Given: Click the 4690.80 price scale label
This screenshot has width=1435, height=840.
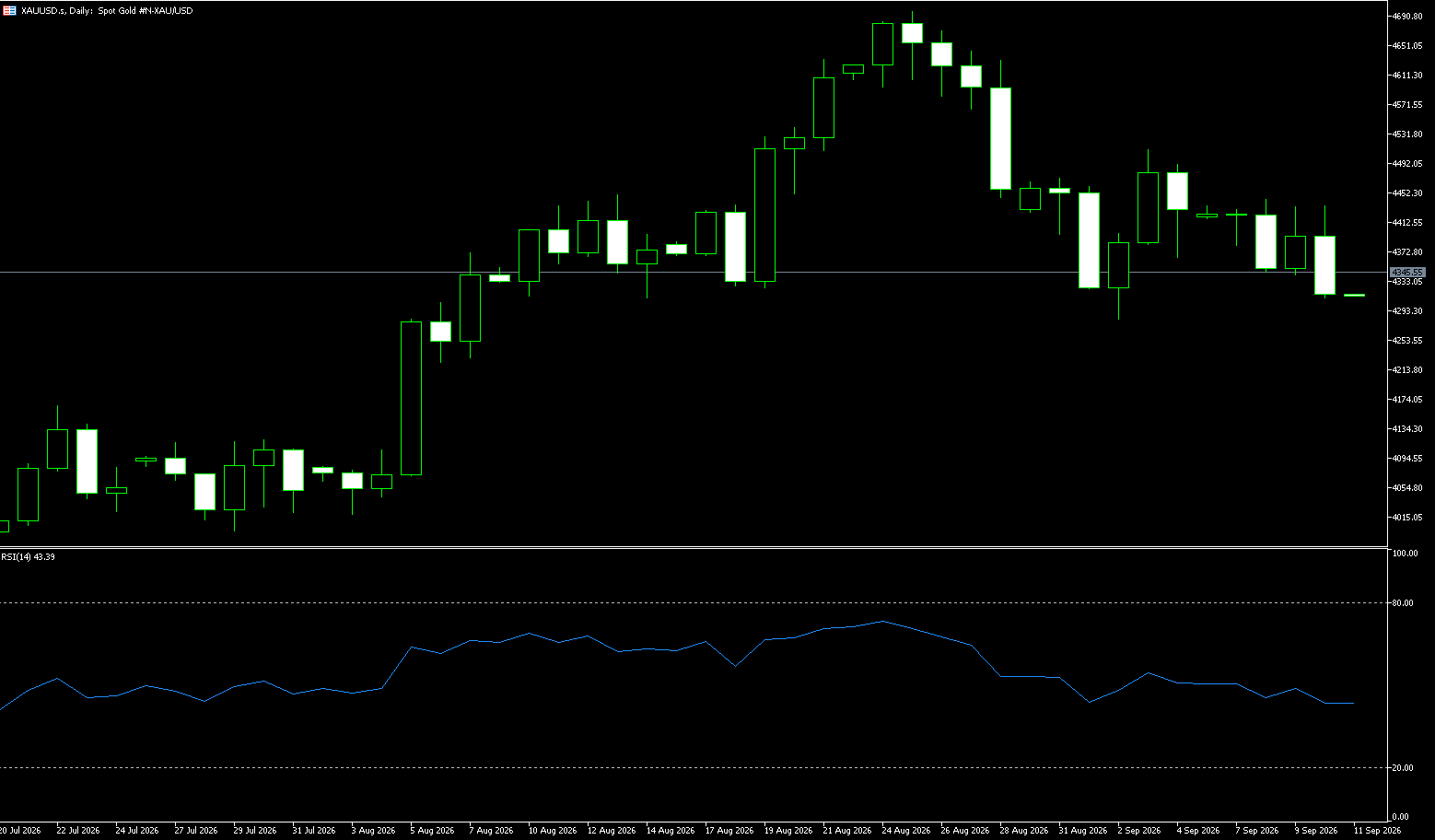Looking at the screenshot, I should (x=1407, y=17).
